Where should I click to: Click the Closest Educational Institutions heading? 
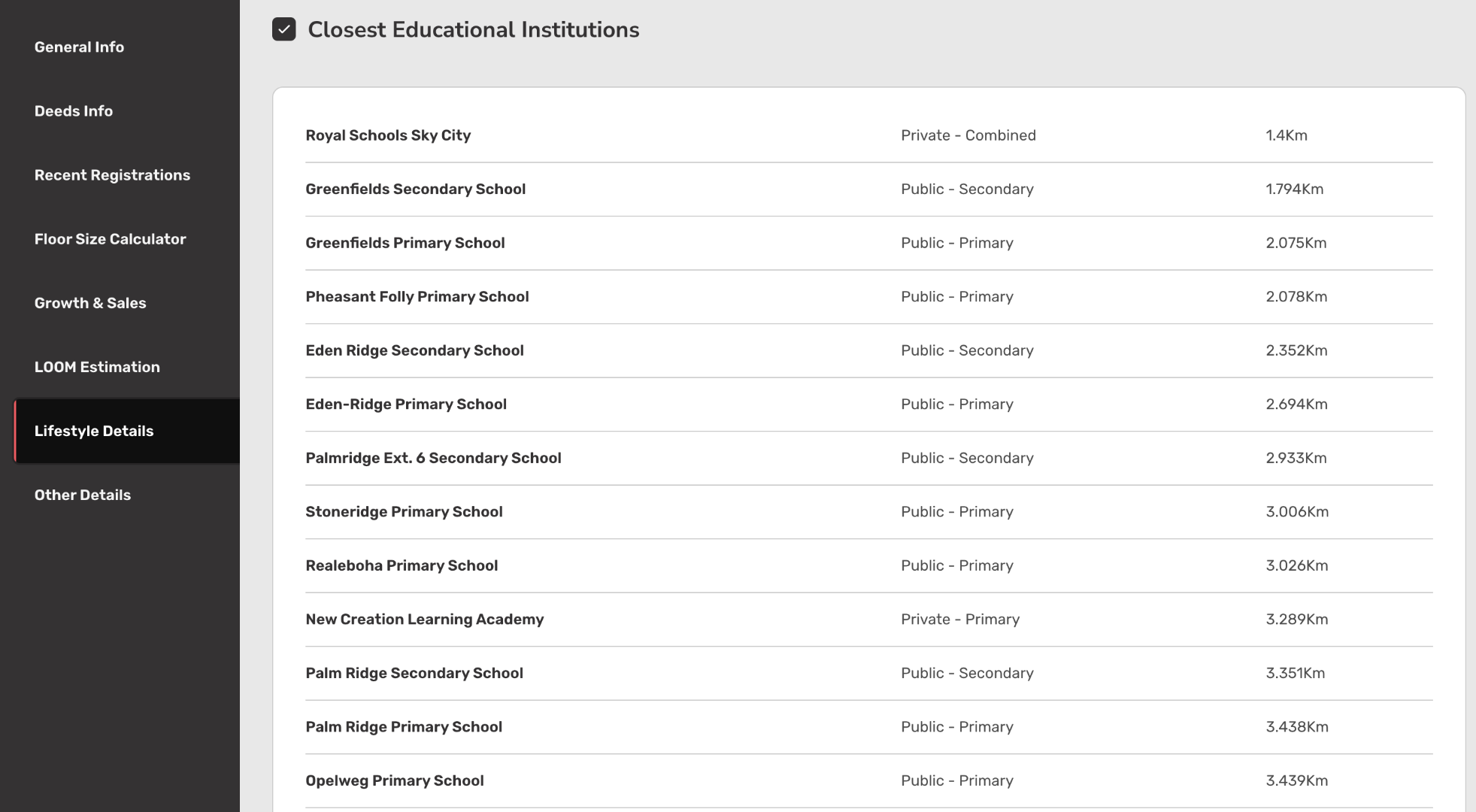click(x=473, y=29)
